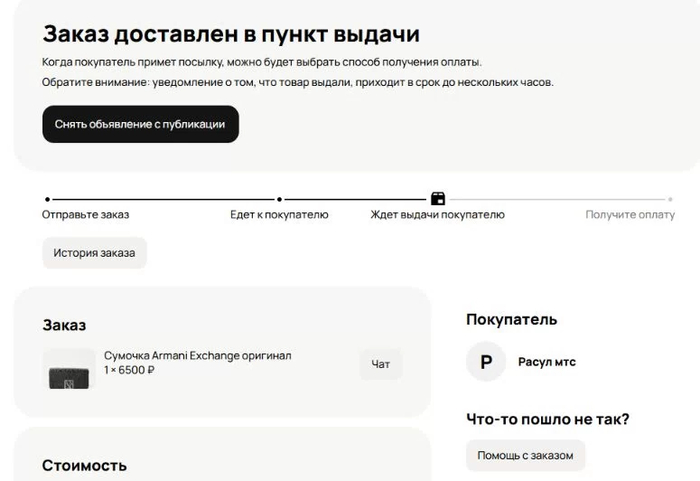Viewport: 700px width, 481px height.
Task: Click the 'Что-то пошло не так?' heading
Action: (547, 419)
